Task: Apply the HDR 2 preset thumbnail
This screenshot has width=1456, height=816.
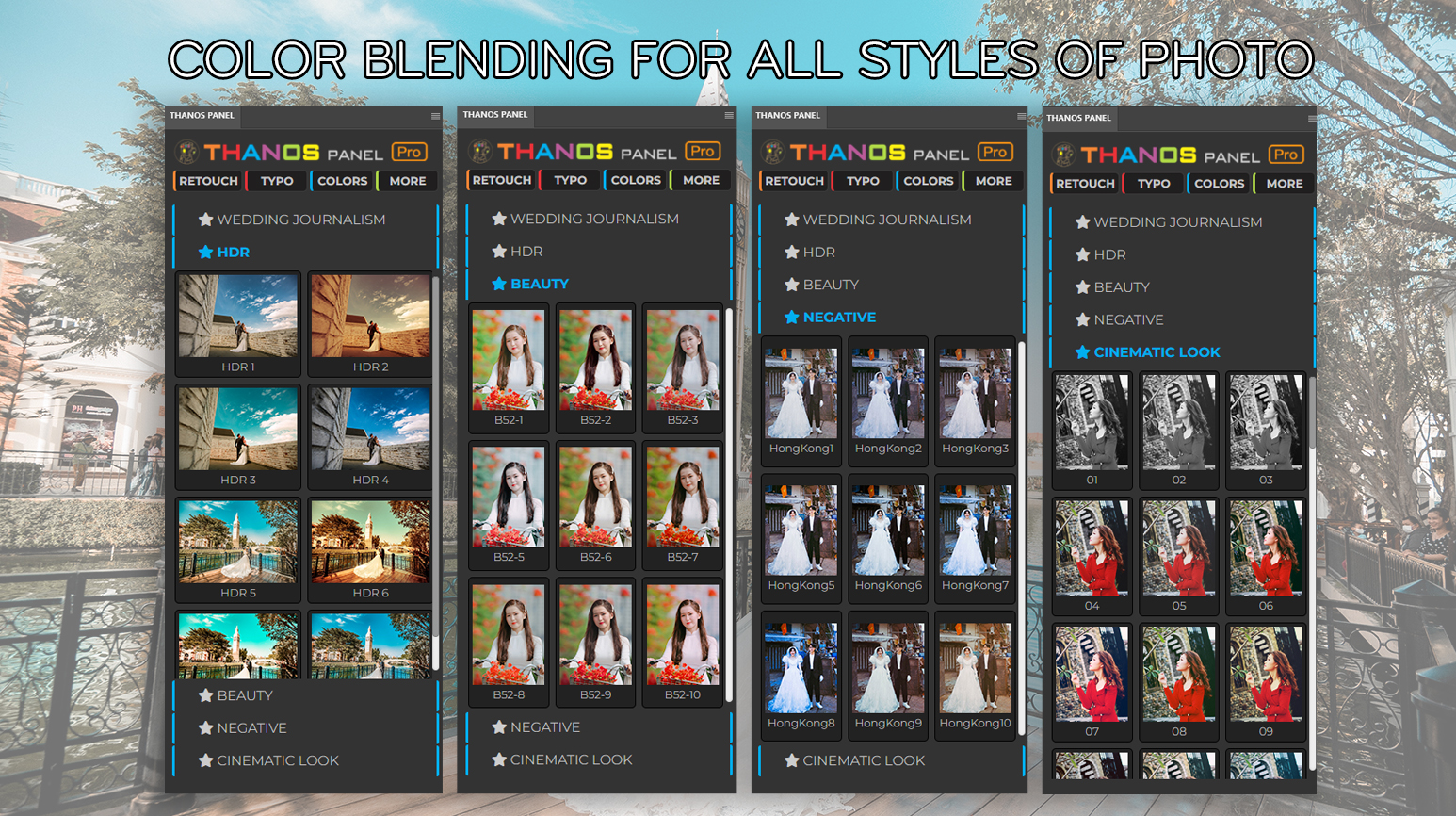Action: point(370,324)
